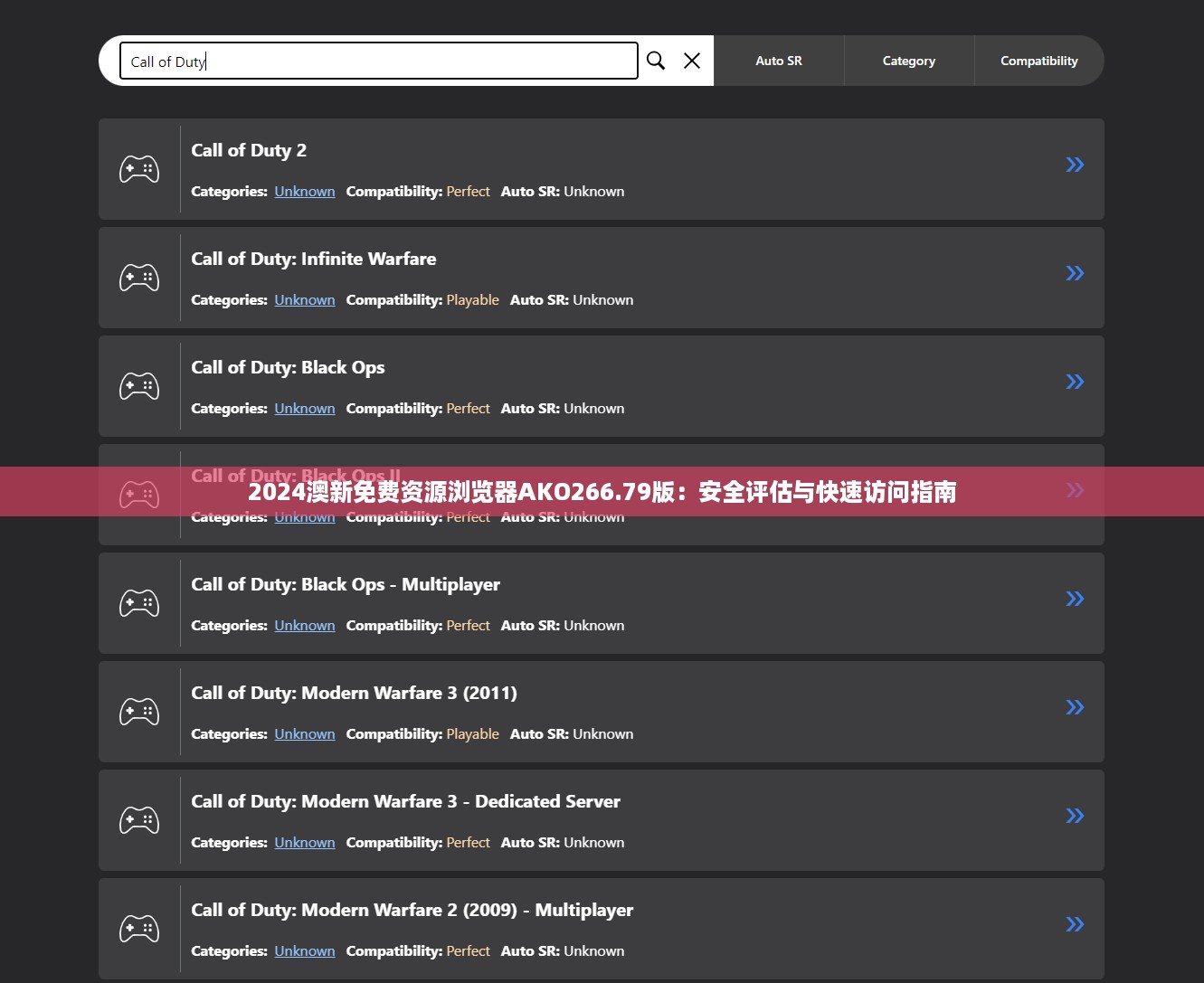Screen dimensions: 1204x983
Task: Click the gamepad icon for Call of Duty 2
Action: [139, 169]
